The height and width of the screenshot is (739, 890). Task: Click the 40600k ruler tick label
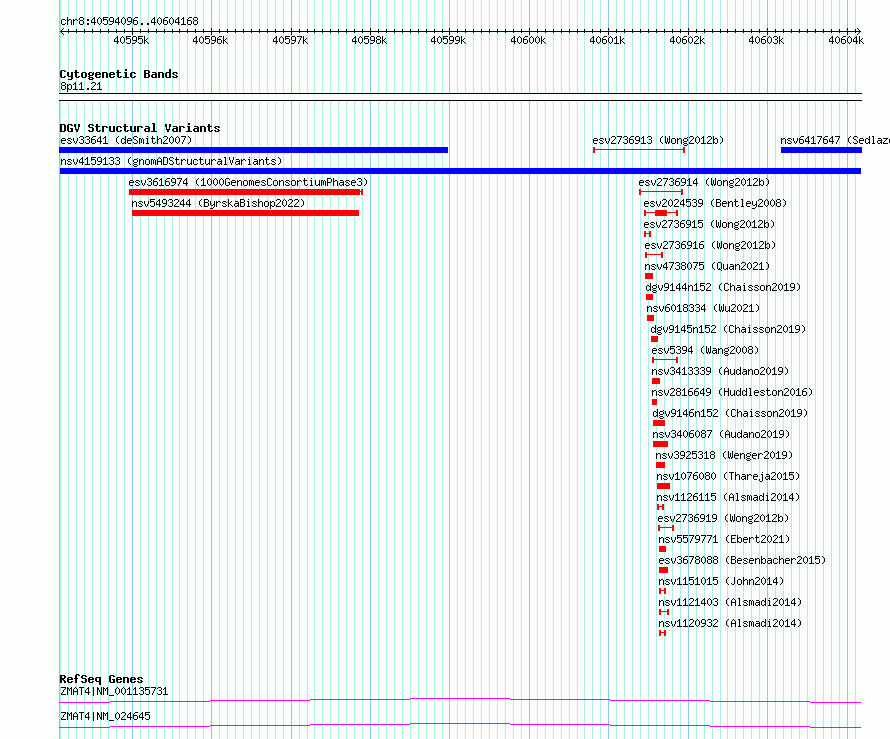point(528,40)
